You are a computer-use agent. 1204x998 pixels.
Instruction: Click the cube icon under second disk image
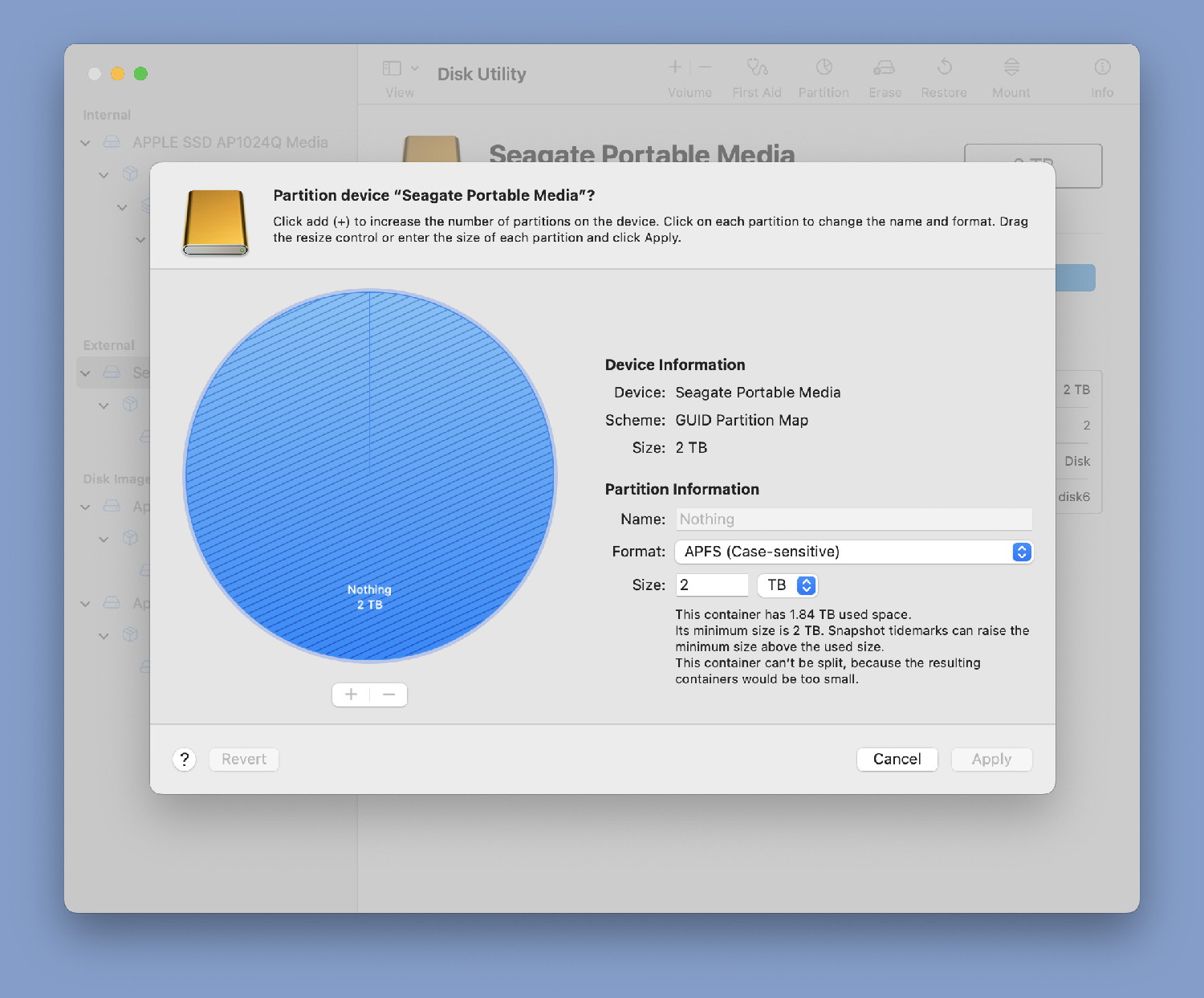(x=130, y=634)
